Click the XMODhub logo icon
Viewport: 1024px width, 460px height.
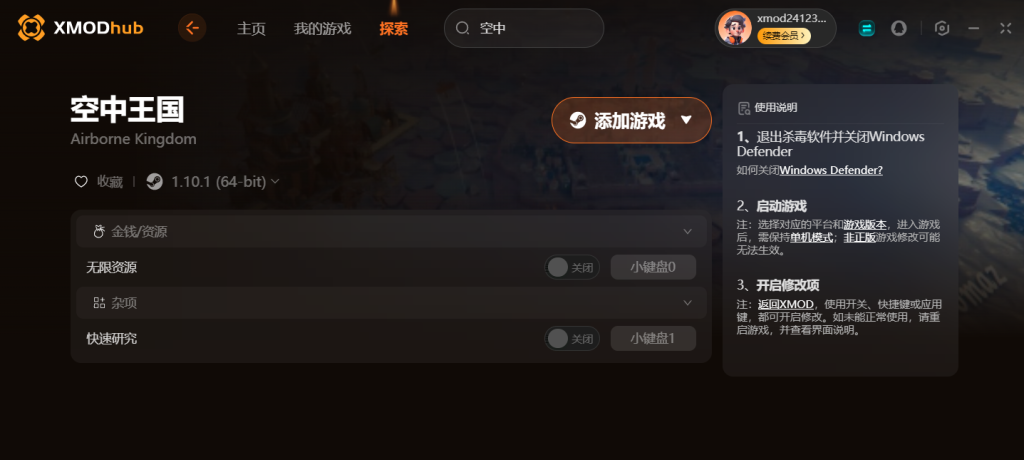(31, 28)
